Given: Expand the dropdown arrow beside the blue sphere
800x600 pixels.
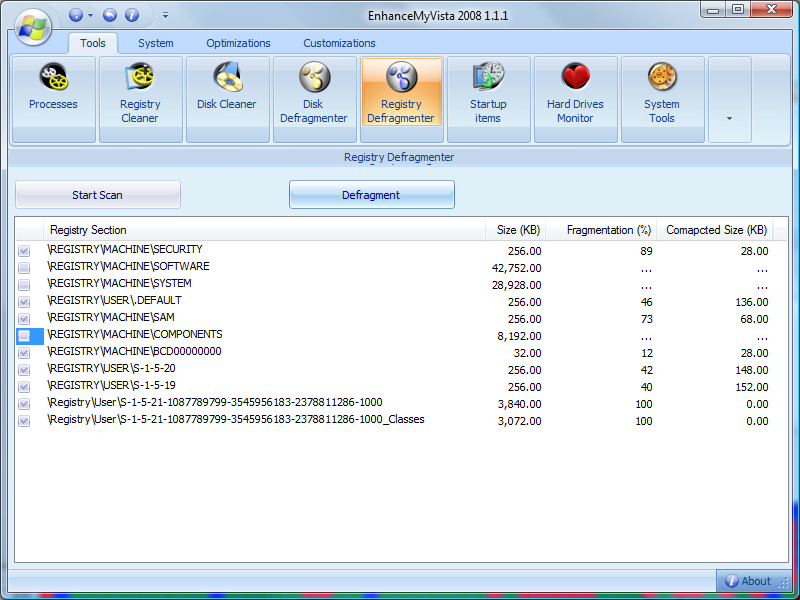Looking at the screenshot, I should tap(90, 15).
